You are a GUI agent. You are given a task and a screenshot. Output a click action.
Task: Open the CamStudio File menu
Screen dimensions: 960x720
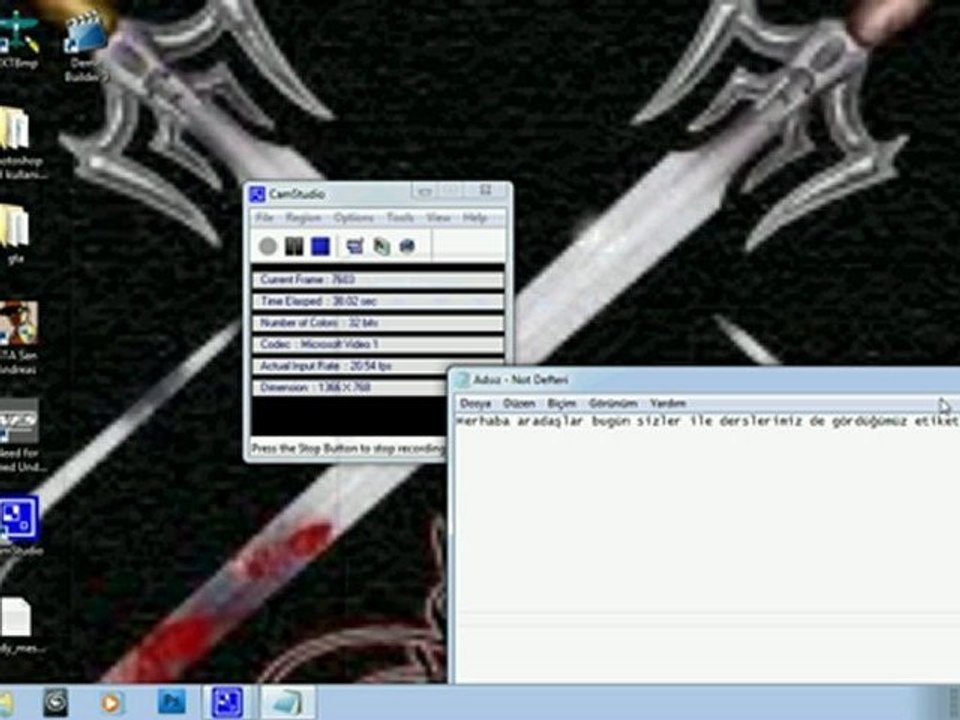[264, 218]
